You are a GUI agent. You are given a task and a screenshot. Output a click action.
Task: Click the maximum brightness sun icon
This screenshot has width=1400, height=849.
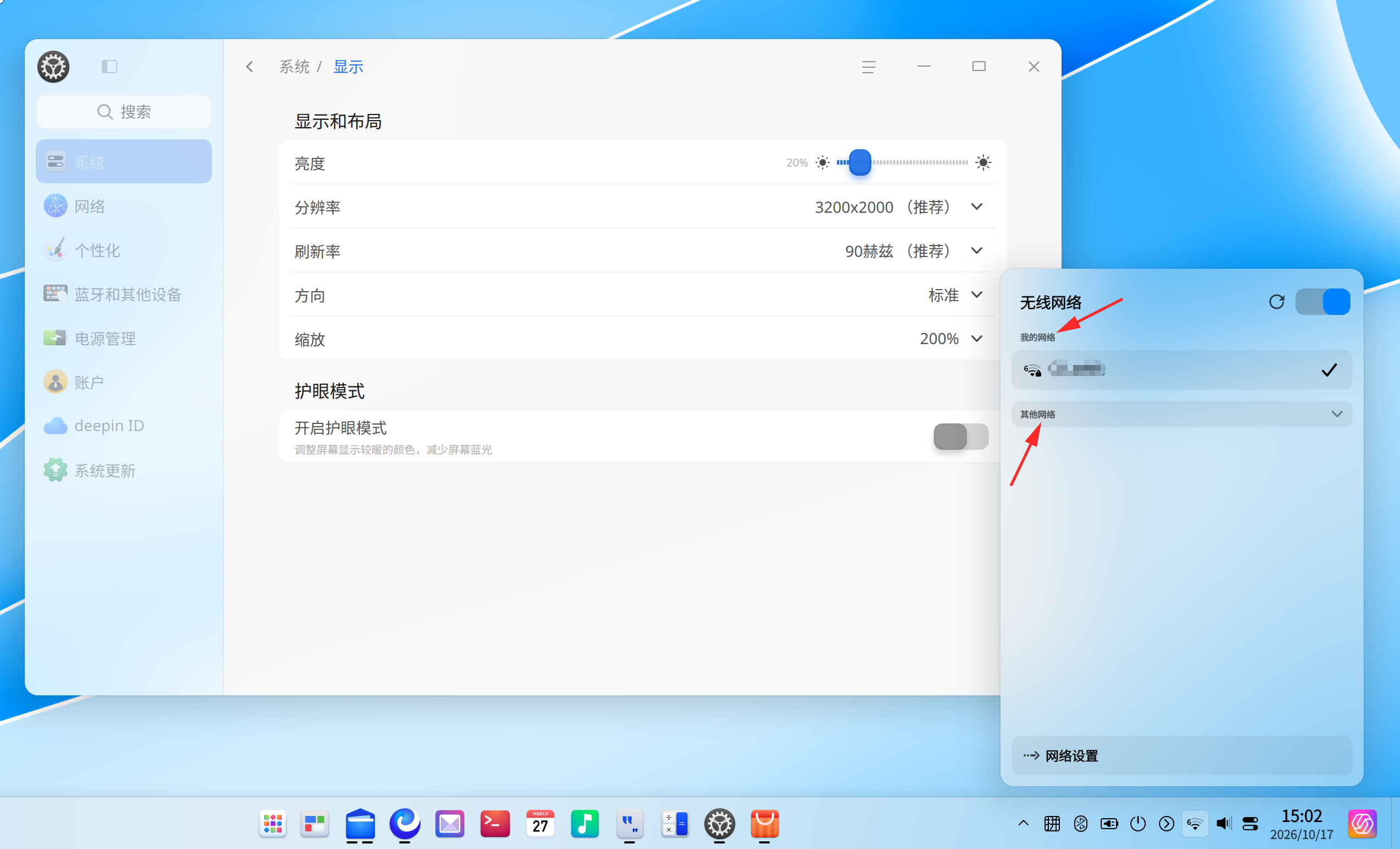983,162
